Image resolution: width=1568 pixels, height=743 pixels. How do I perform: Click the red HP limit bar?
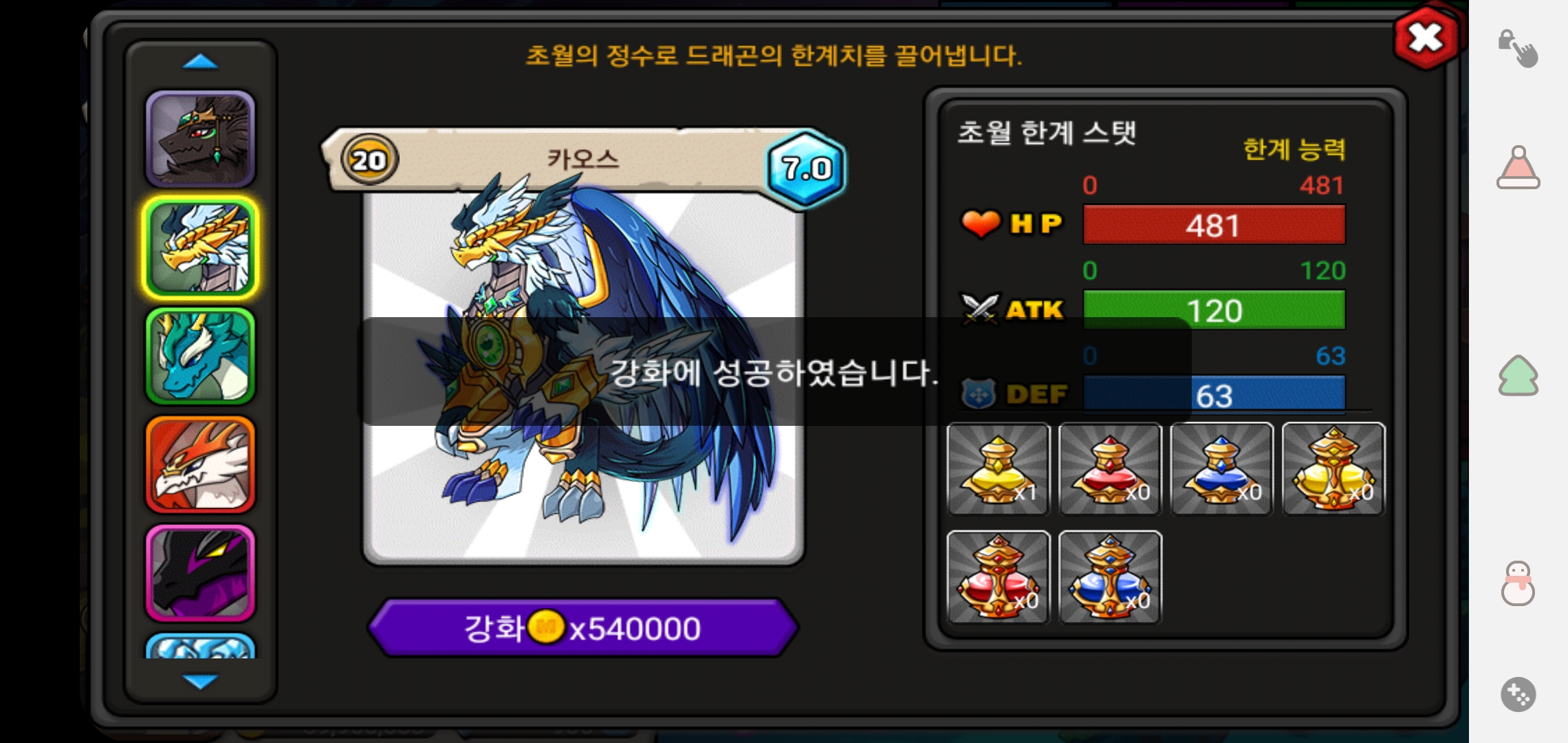tap(1214, 225)
